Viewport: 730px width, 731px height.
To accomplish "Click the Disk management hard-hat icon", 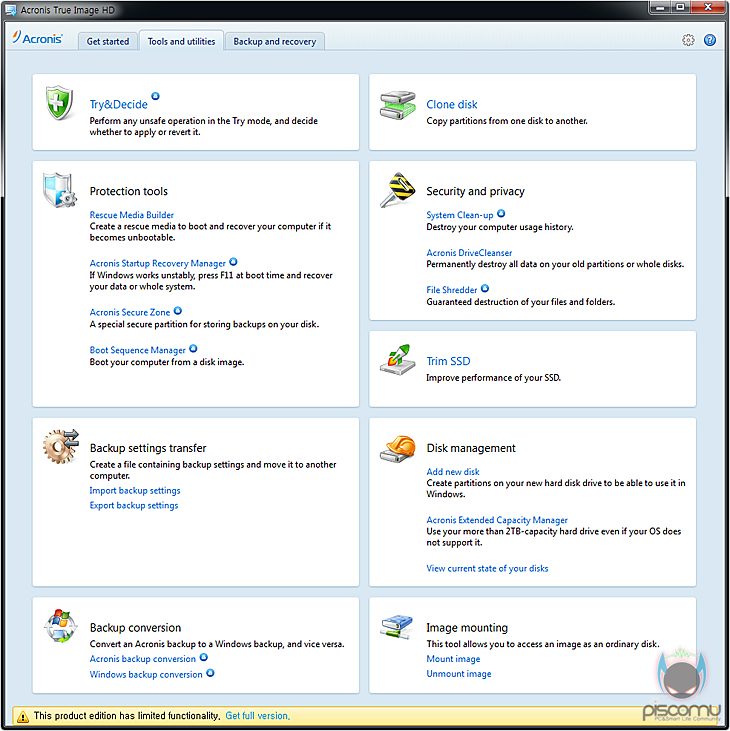I will click(x=397, y=448).
